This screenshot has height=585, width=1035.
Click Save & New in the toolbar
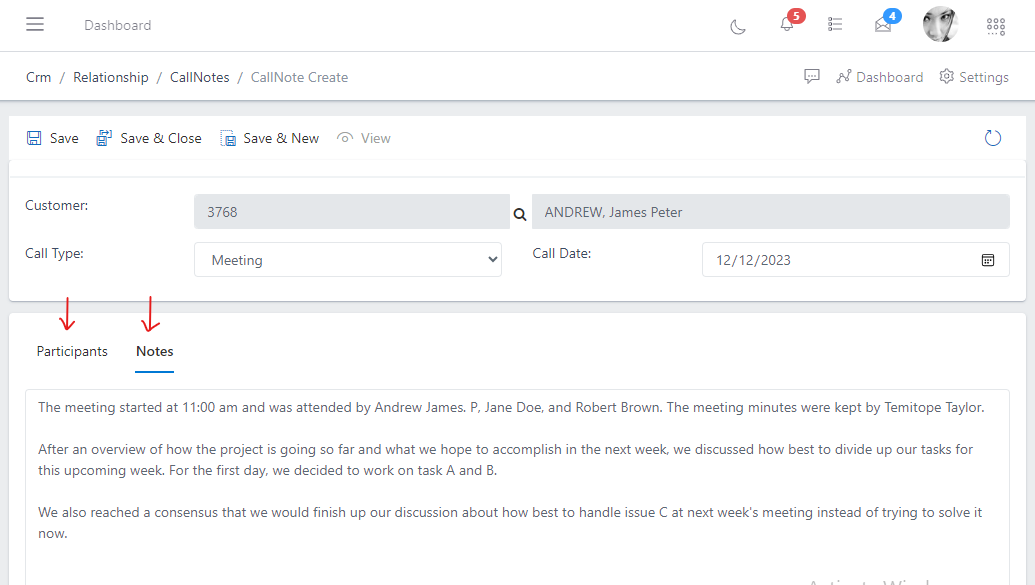pos(269,138)
